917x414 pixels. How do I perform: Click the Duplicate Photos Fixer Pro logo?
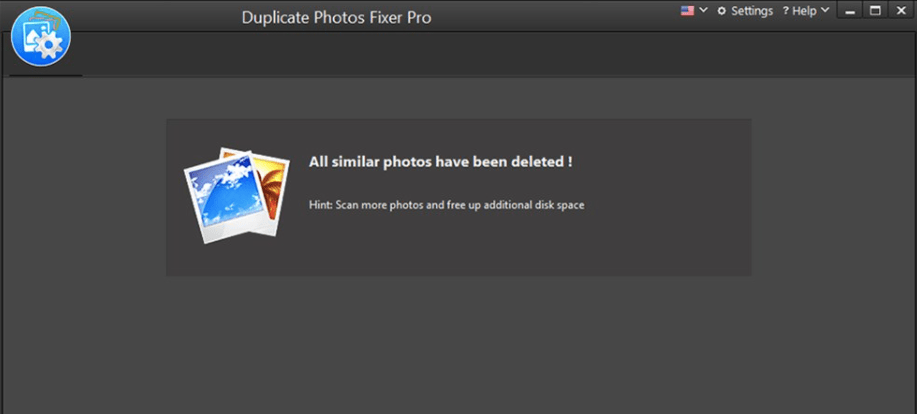click(41, 36)
